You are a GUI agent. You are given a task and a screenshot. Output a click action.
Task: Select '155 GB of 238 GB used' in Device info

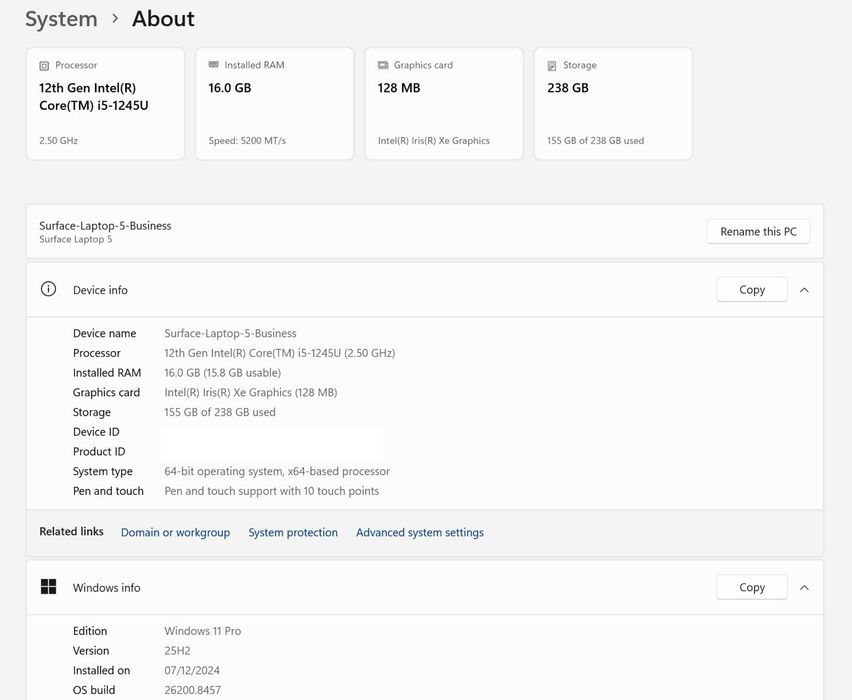coord(220,412)
